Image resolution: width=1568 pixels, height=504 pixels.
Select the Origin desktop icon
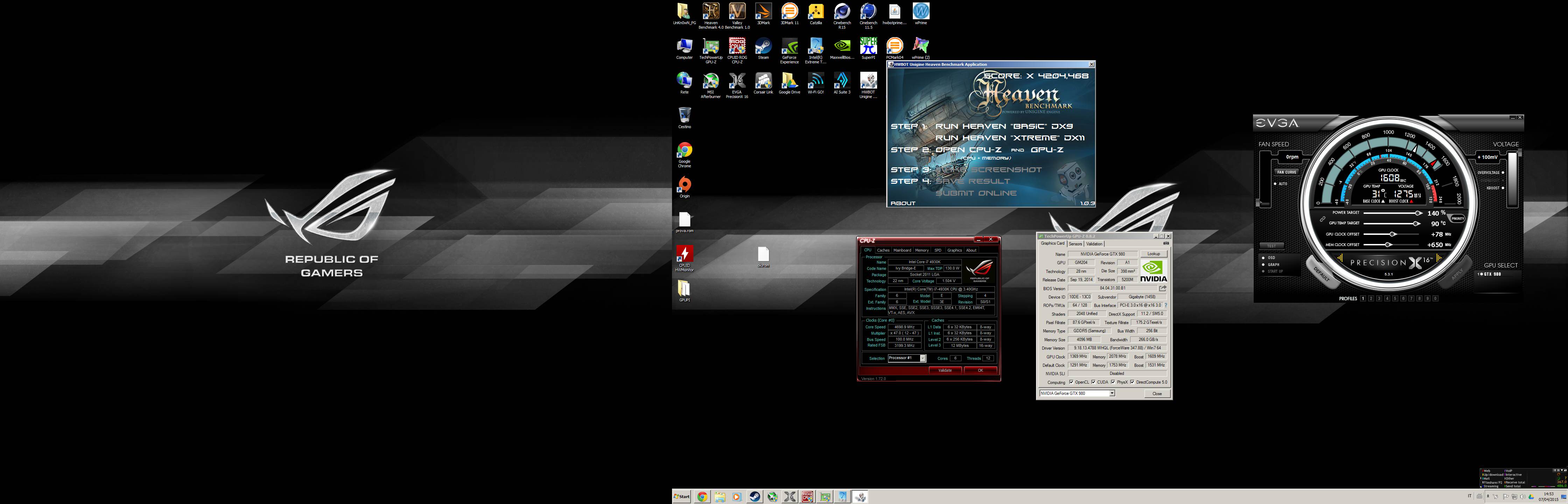[685, 188]
